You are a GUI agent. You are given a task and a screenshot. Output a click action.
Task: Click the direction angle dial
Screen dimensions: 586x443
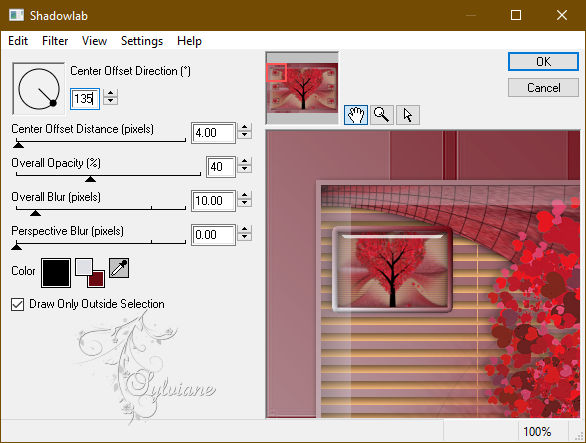coord(38,89)
